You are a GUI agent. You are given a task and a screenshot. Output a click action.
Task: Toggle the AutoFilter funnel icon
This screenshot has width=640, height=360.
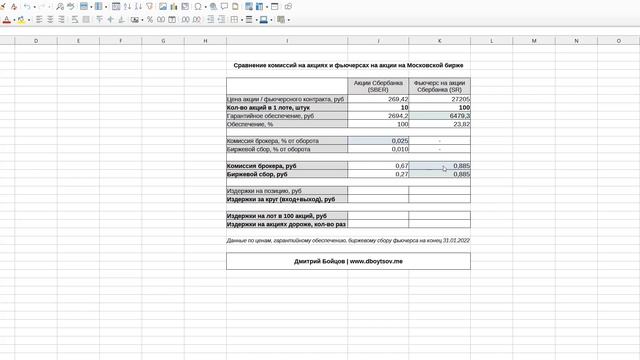[x=149, y=7]
